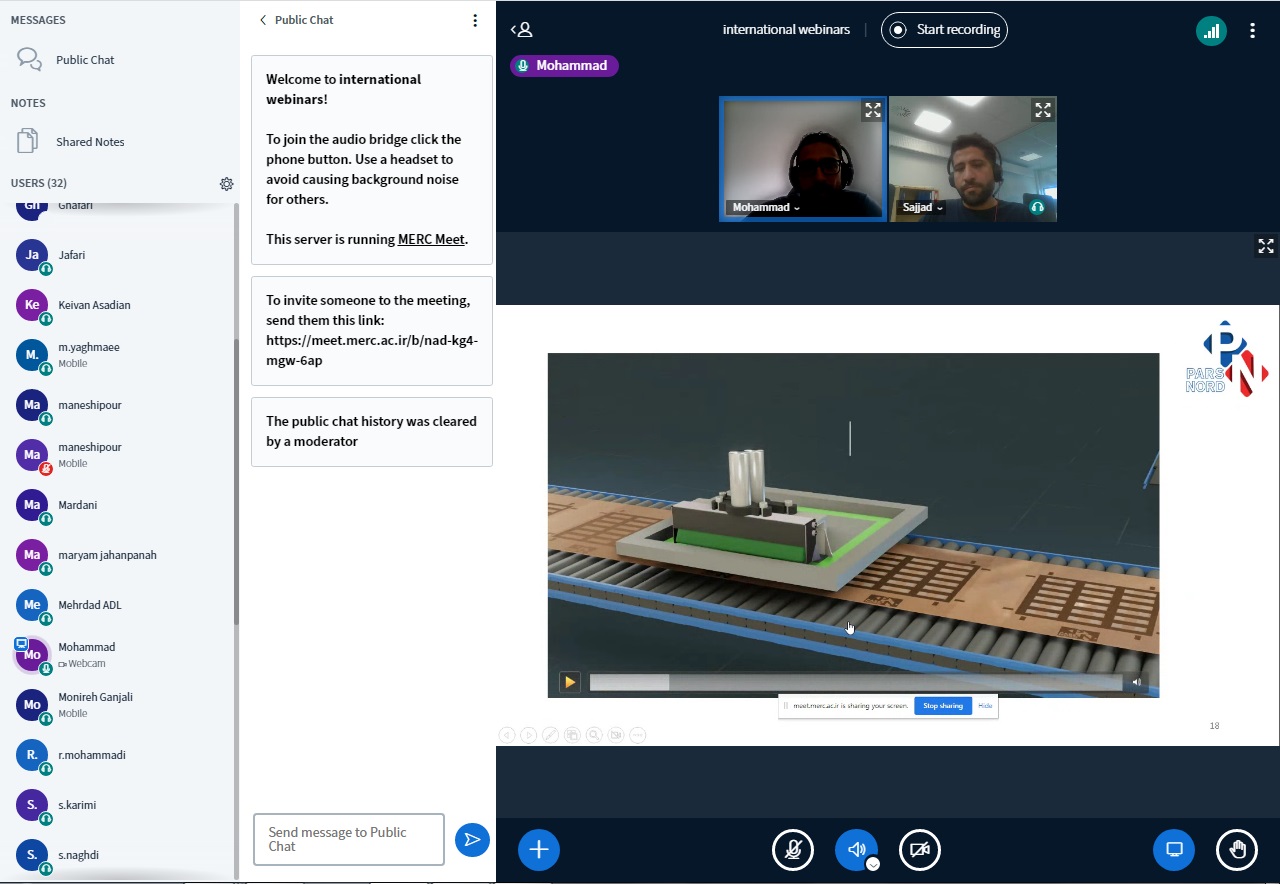Viewport: 1280px width, 884px height.
Task: Click the video progress bar in the presentation
Action: coord(855,682)
